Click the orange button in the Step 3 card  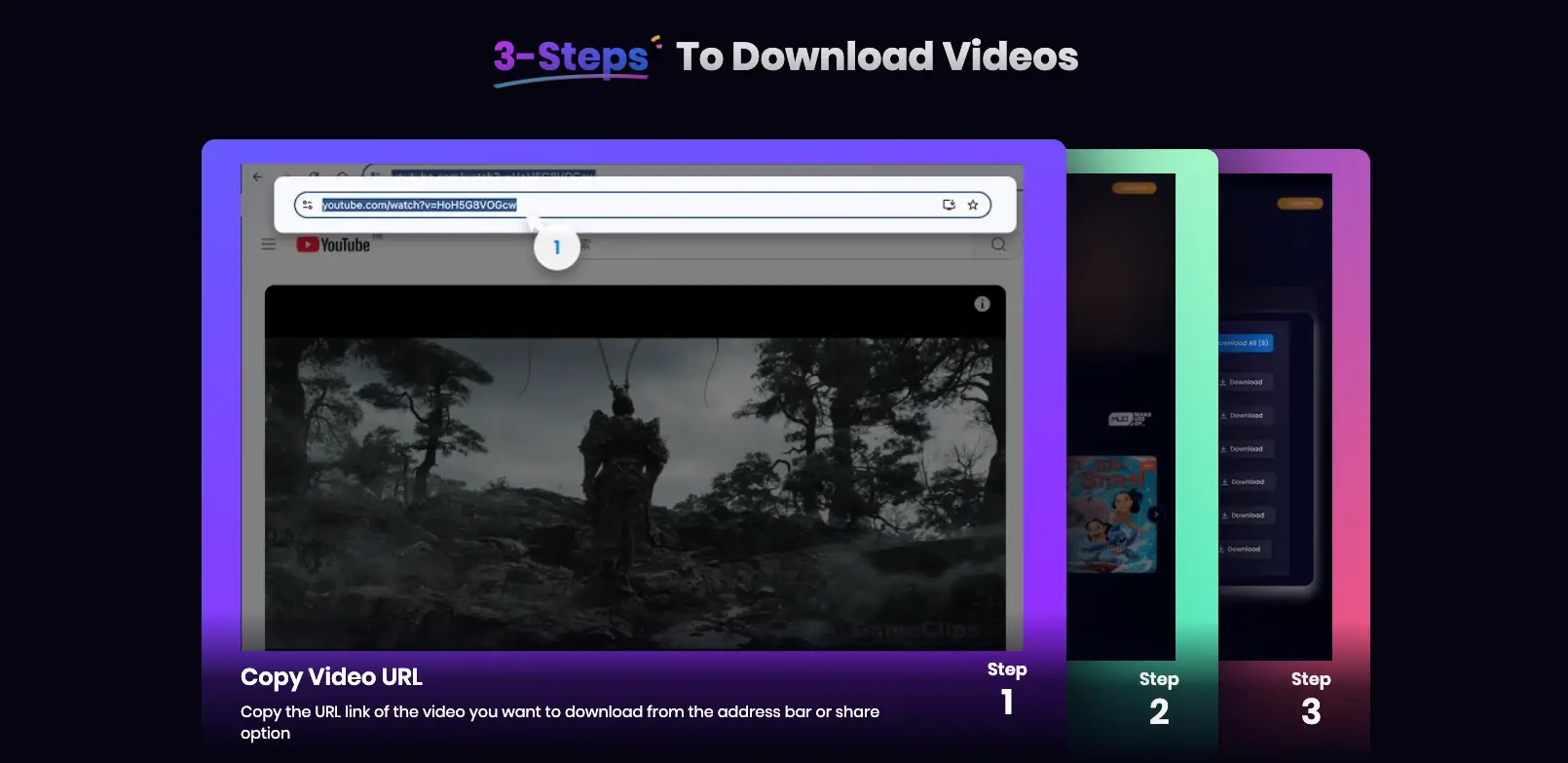[x=1299, y=204]
